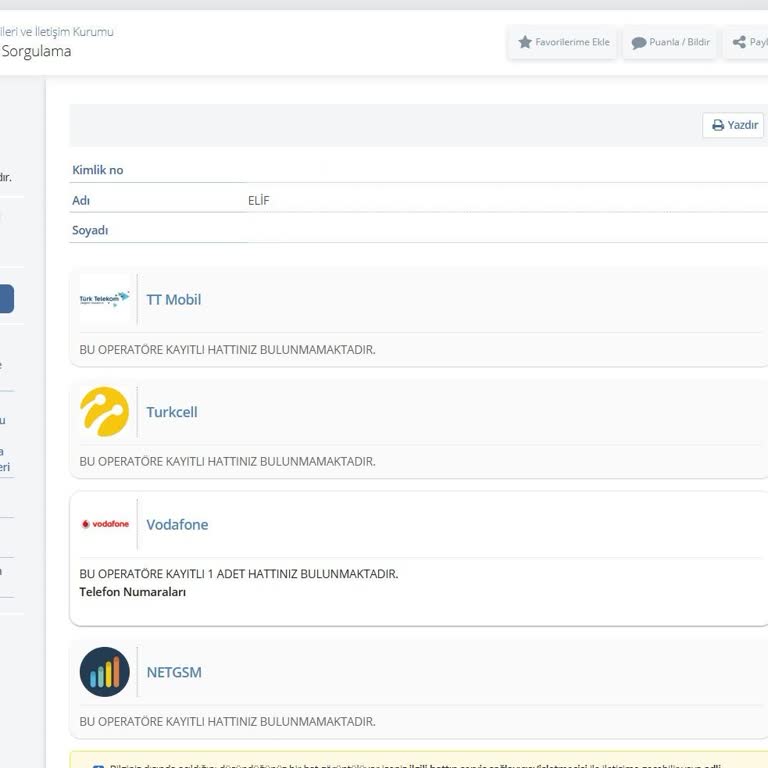Add page via Favorilerime Ekle button

coord(562,43)
